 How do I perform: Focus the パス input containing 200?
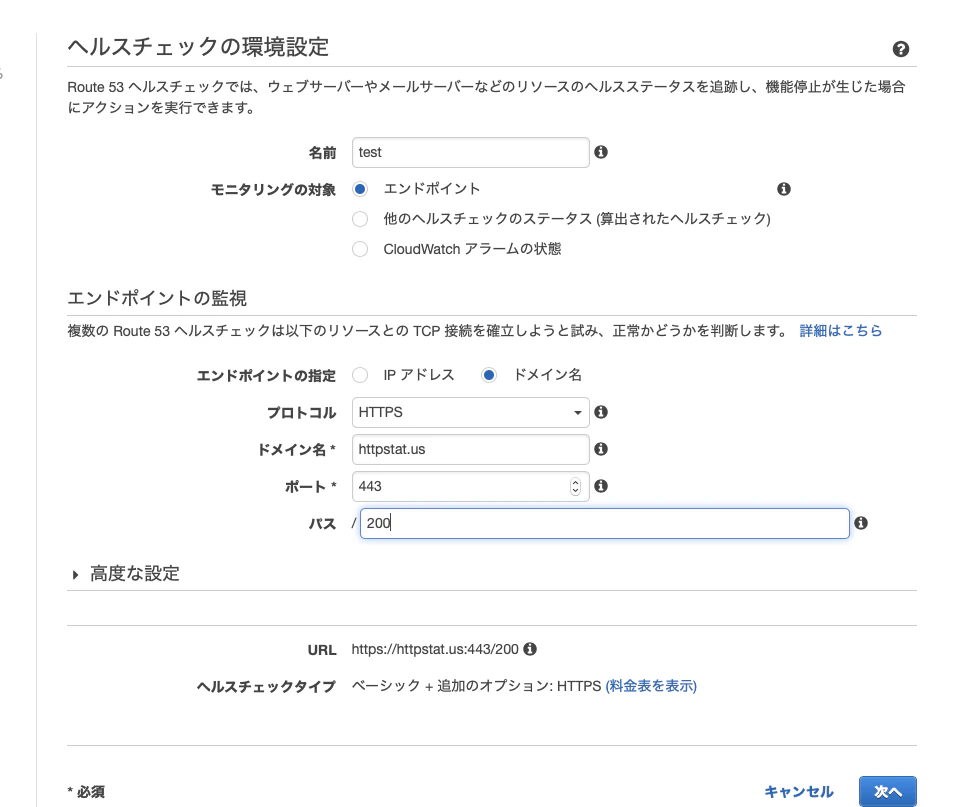tap(604, 523)
